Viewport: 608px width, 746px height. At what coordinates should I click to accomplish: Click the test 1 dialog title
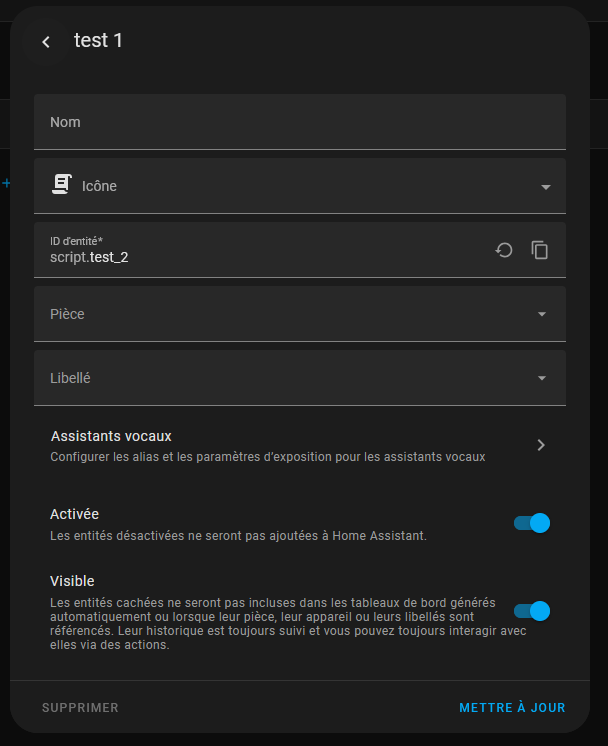(x=98, y=40)
